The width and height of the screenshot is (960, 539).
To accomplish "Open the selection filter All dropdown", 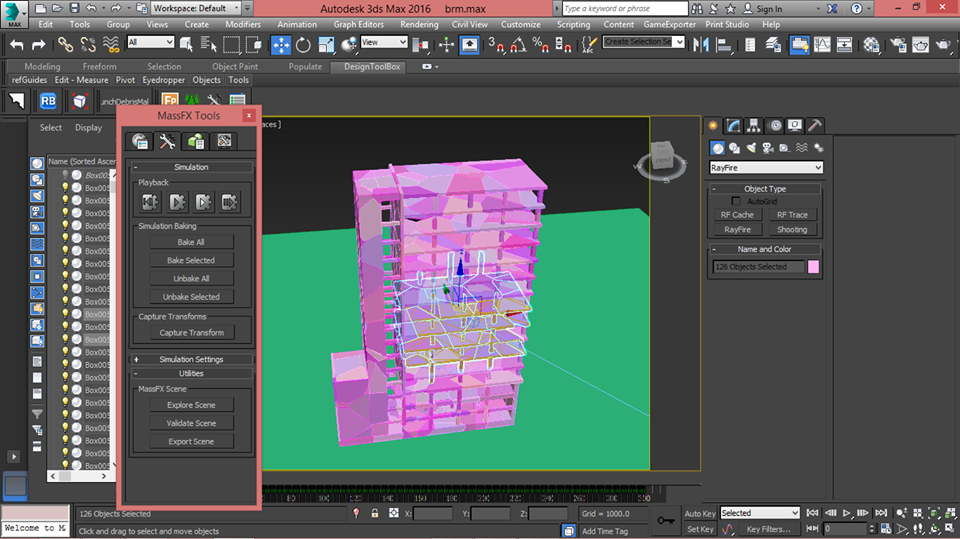I will pyautogui.click(x=151, y=42).
